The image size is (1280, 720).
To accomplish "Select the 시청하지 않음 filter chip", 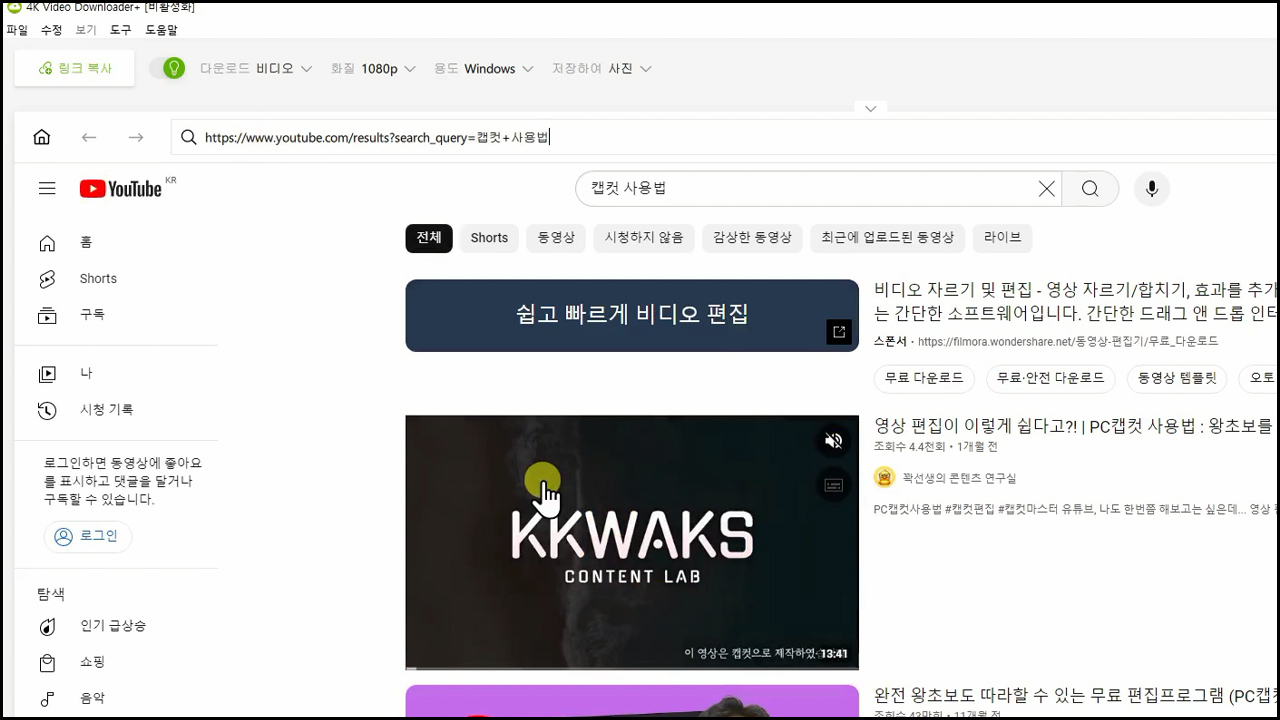I will 644,238.
